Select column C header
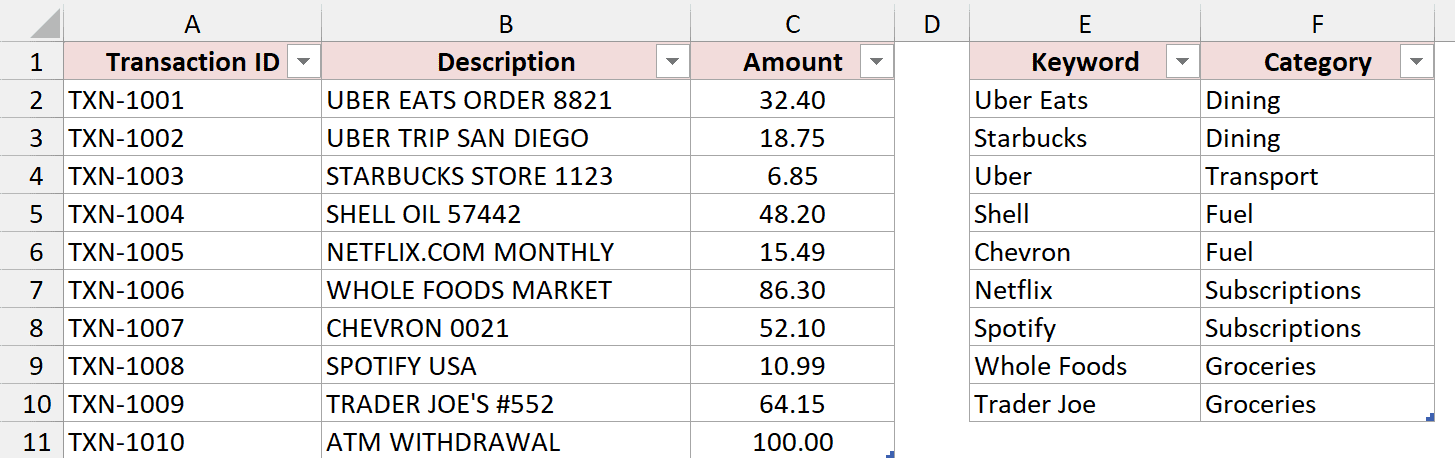 (793, 24)
